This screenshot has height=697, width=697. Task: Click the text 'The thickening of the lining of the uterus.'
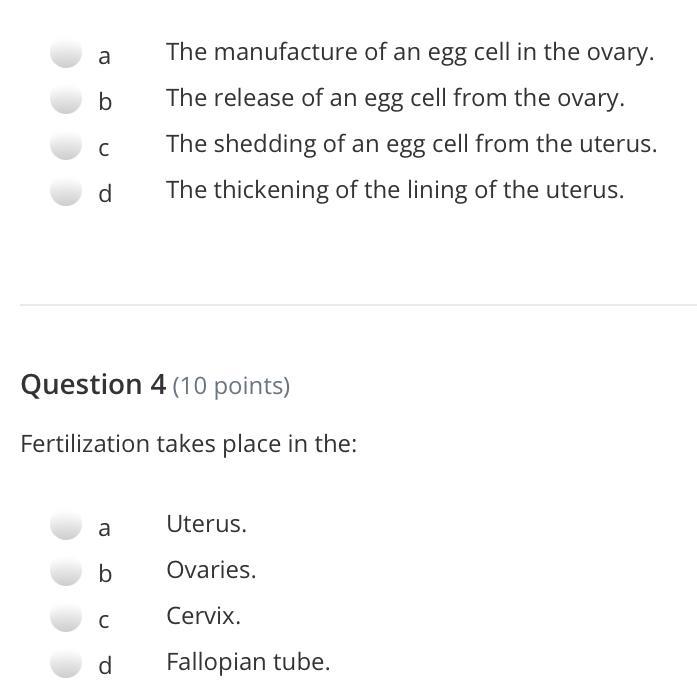point(395,190)
